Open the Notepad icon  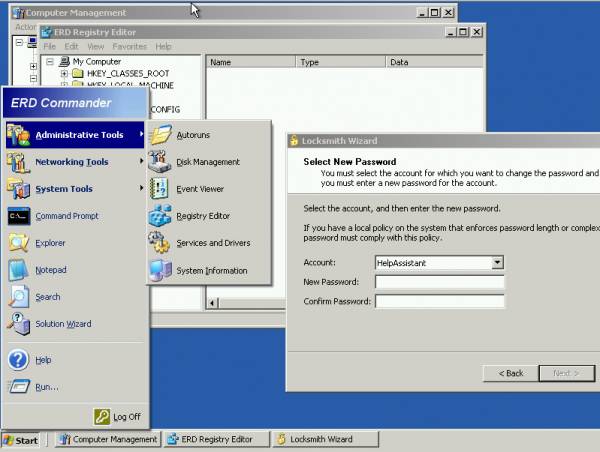coord(18,270)
